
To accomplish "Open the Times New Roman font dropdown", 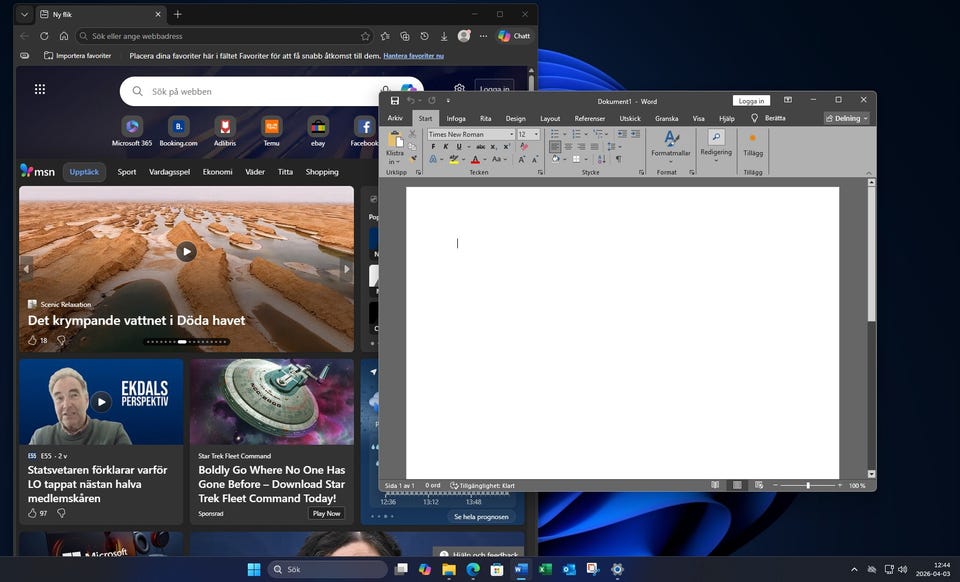I will coord(511,134).
